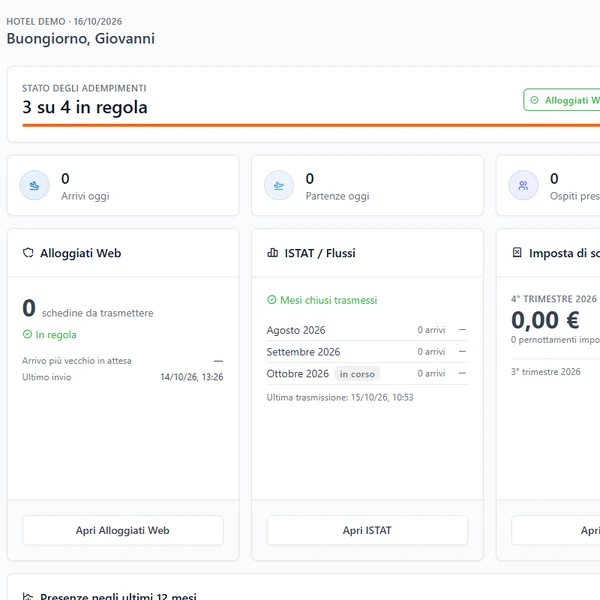
Task: Click 'STATO DEGLI ADEMPIMENTI' label
Action: pos(84,88)
